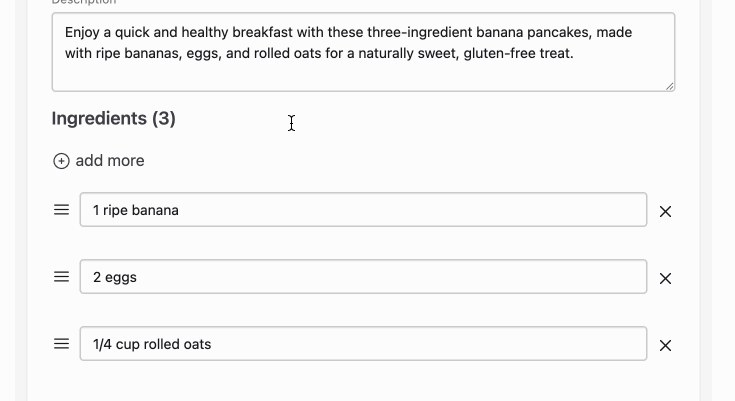
Task: Remove the 1 ripe banana ingredient
Action: 665,212
